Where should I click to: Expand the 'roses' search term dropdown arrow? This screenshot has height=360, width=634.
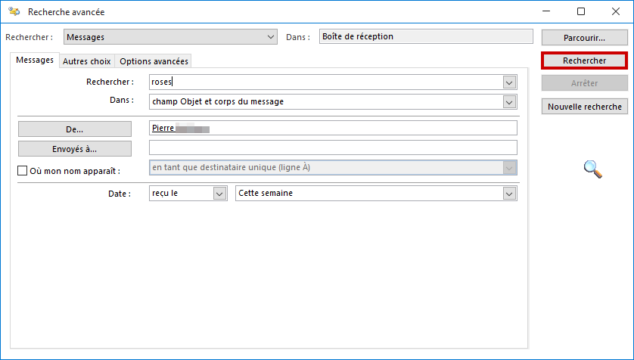pos(509,83)
